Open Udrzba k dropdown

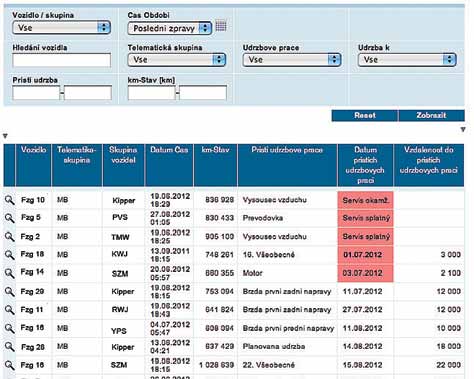point(407,60)
